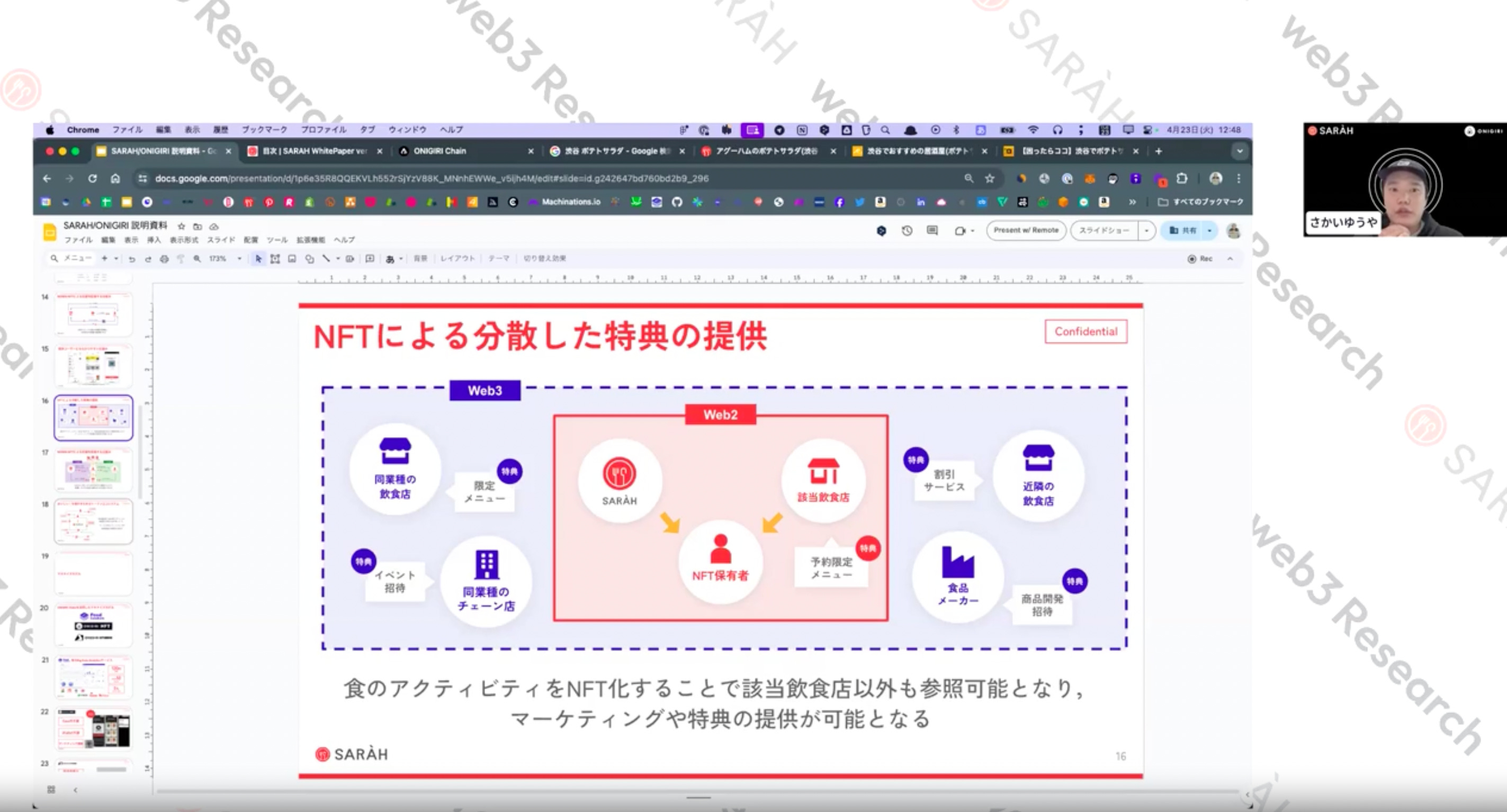1507x812 pixels.
Task: Click the undo arrow in Slides toolbar
Action: point(132,258)
